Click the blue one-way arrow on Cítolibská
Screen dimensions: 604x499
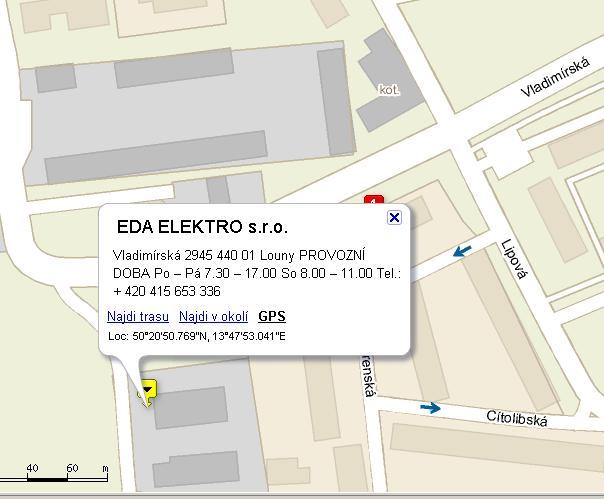pyautogui.click(x=430, y=408)
